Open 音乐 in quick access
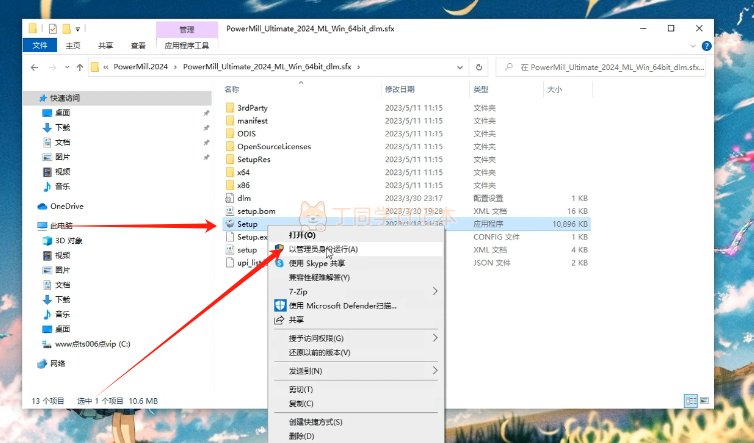The image size is (754, 443). click(63, 187)
